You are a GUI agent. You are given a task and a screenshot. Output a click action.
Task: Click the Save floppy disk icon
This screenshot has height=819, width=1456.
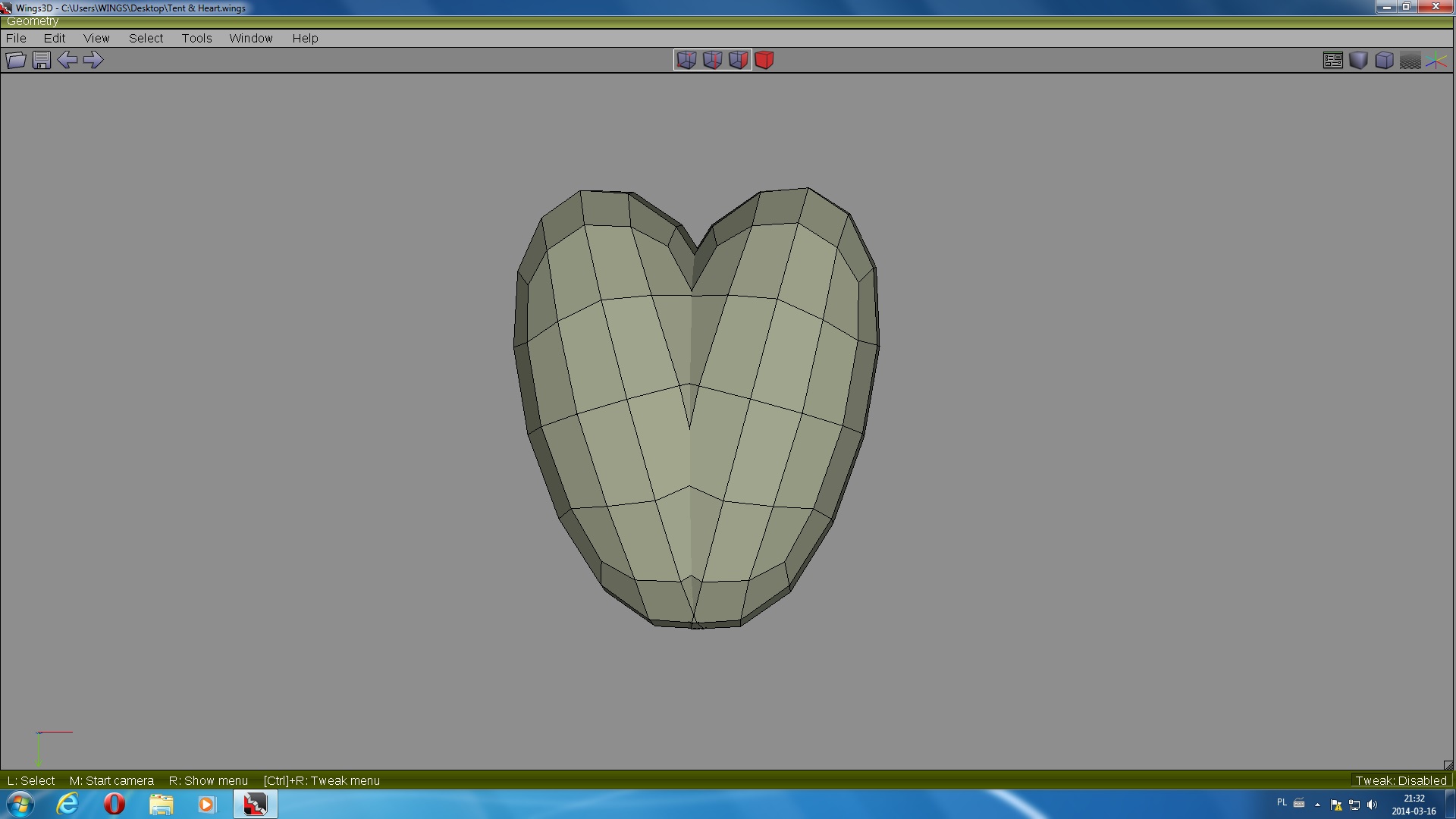pos(42,60)
